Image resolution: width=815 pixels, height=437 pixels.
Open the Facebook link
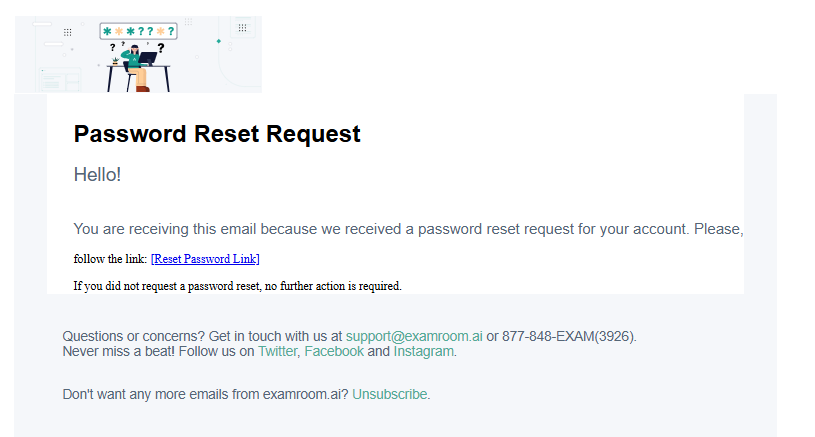click(334, 352)
